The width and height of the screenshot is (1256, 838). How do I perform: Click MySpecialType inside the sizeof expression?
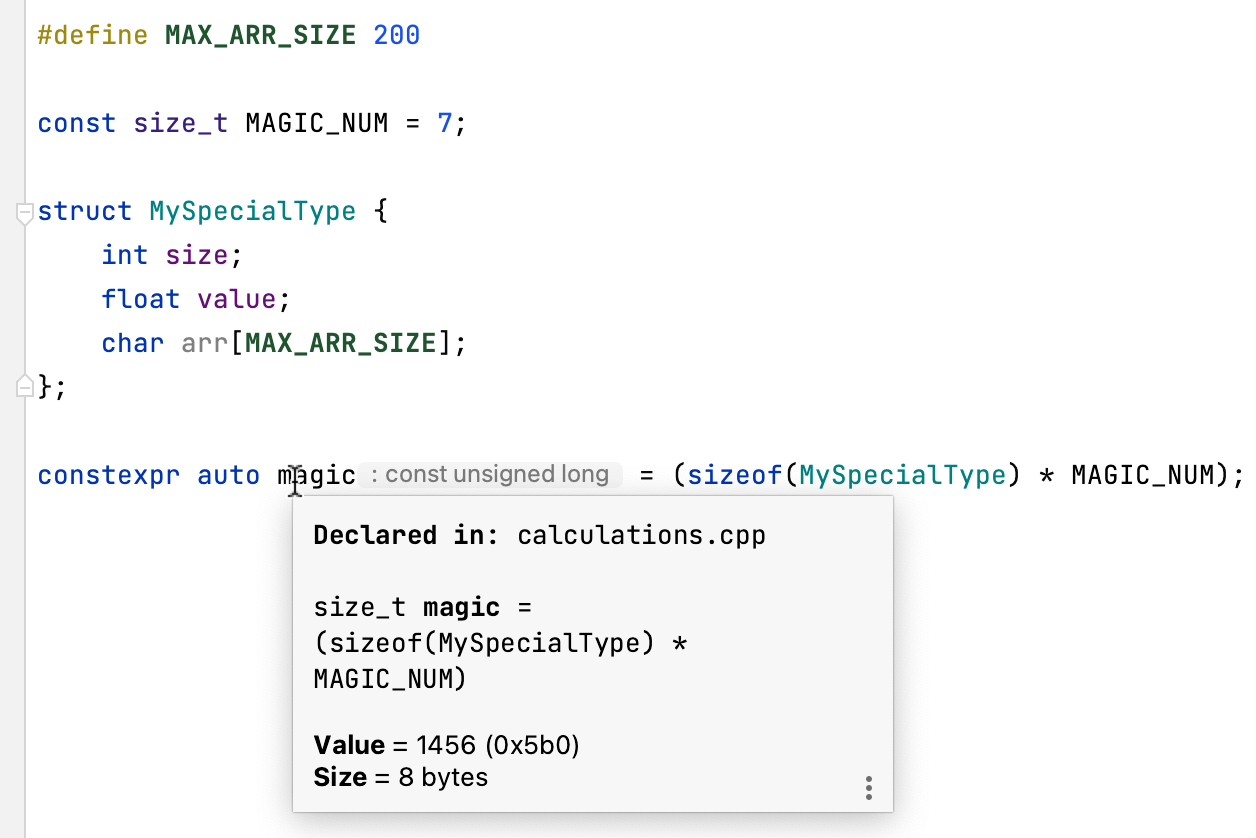click(902, 475)
